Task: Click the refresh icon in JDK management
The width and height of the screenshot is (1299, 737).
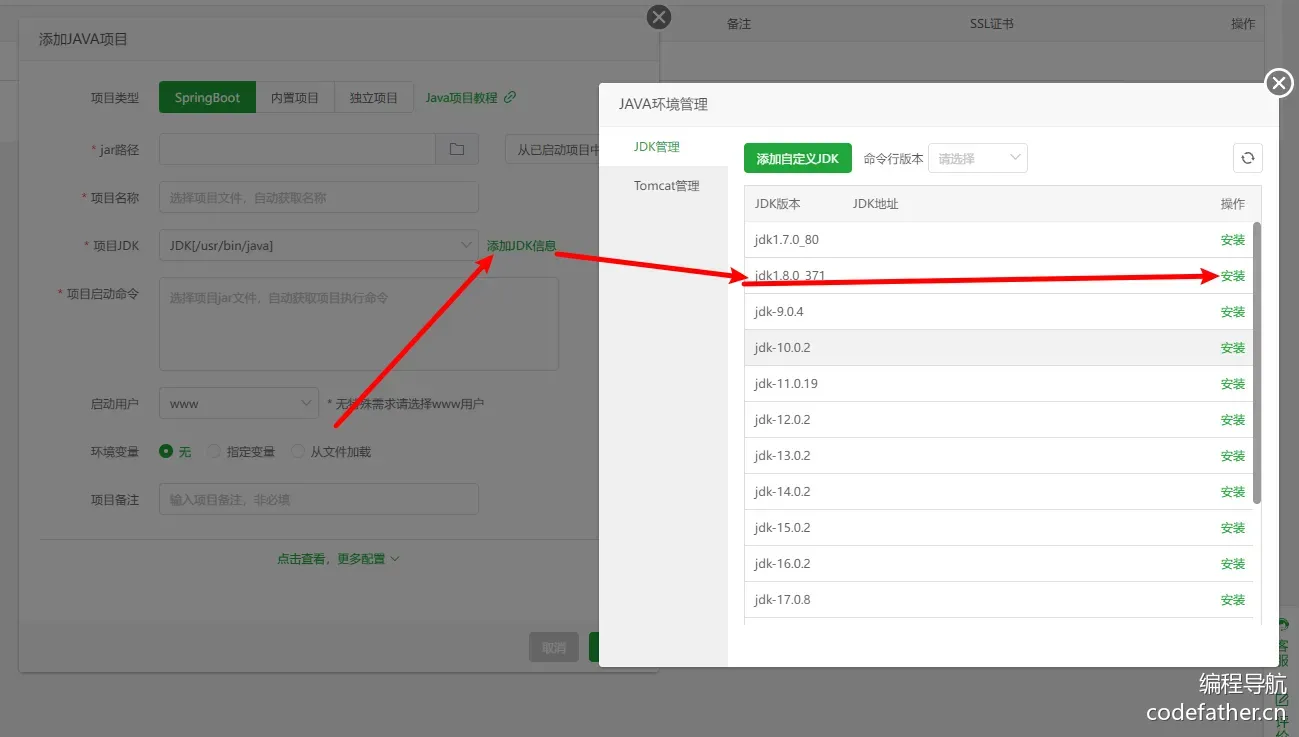Action: (1247, 158)
